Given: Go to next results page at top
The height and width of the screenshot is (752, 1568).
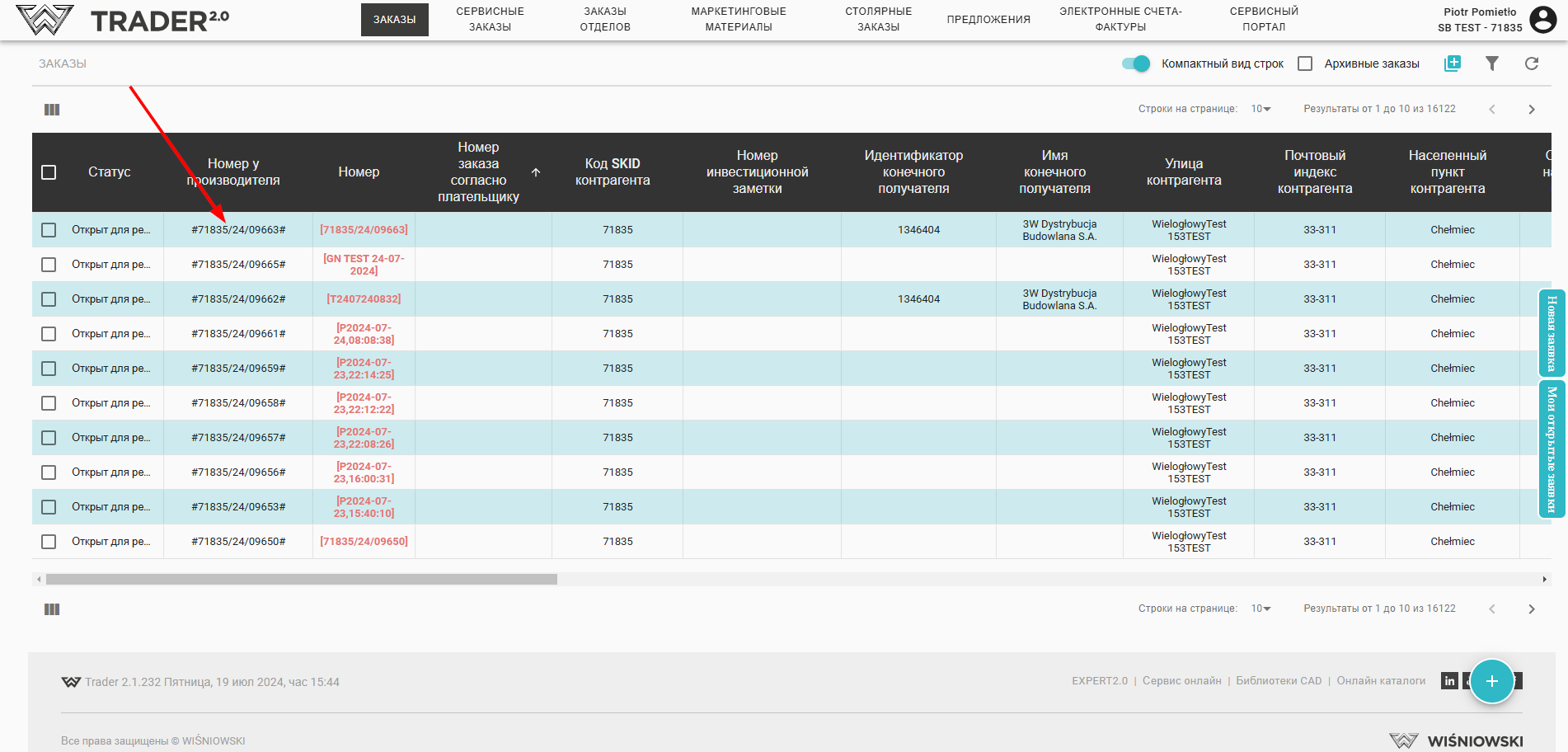Looking at the screenshot, I should [1531, 110].
